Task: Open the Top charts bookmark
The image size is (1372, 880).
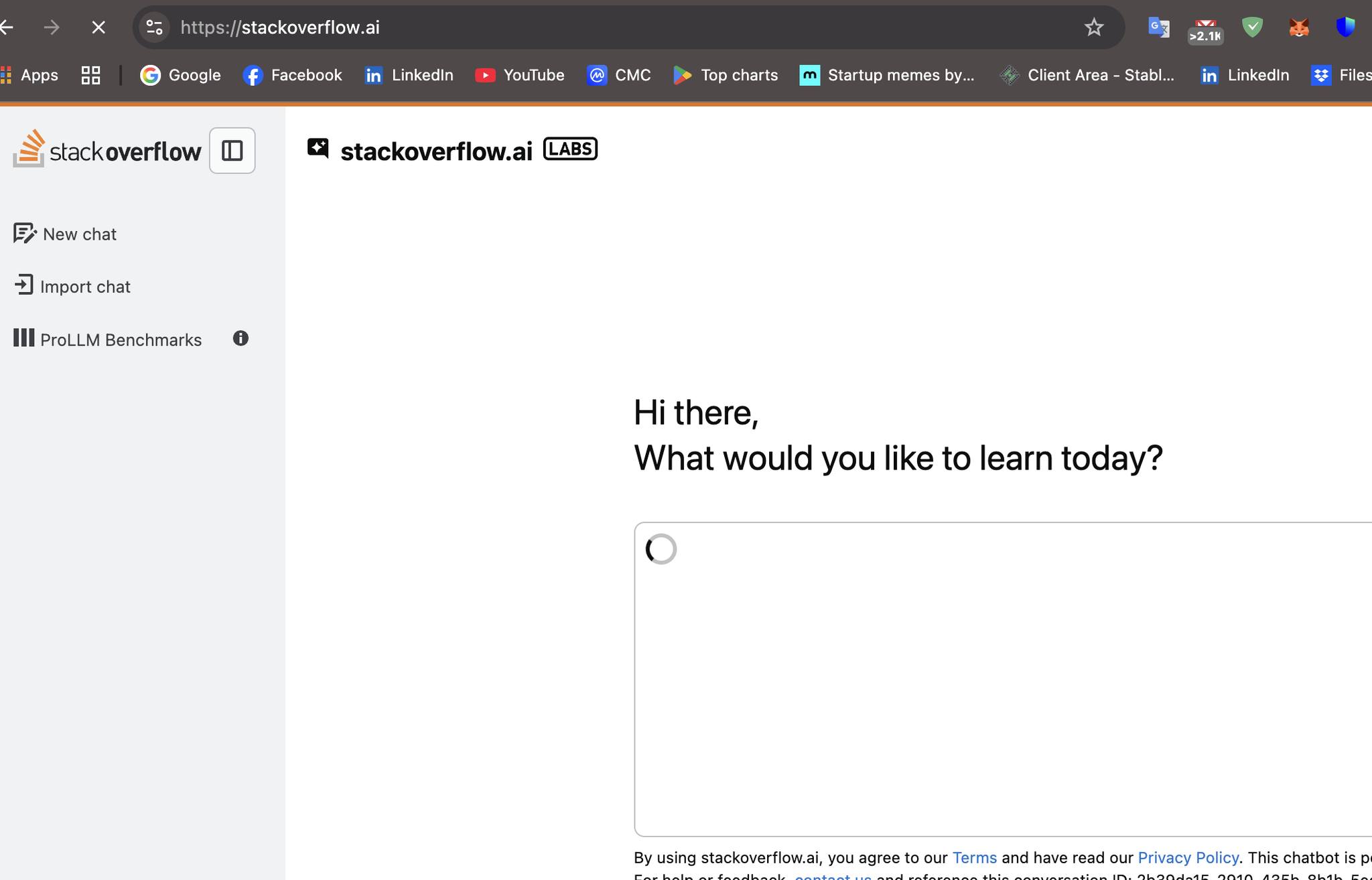Action: [726, 75]
